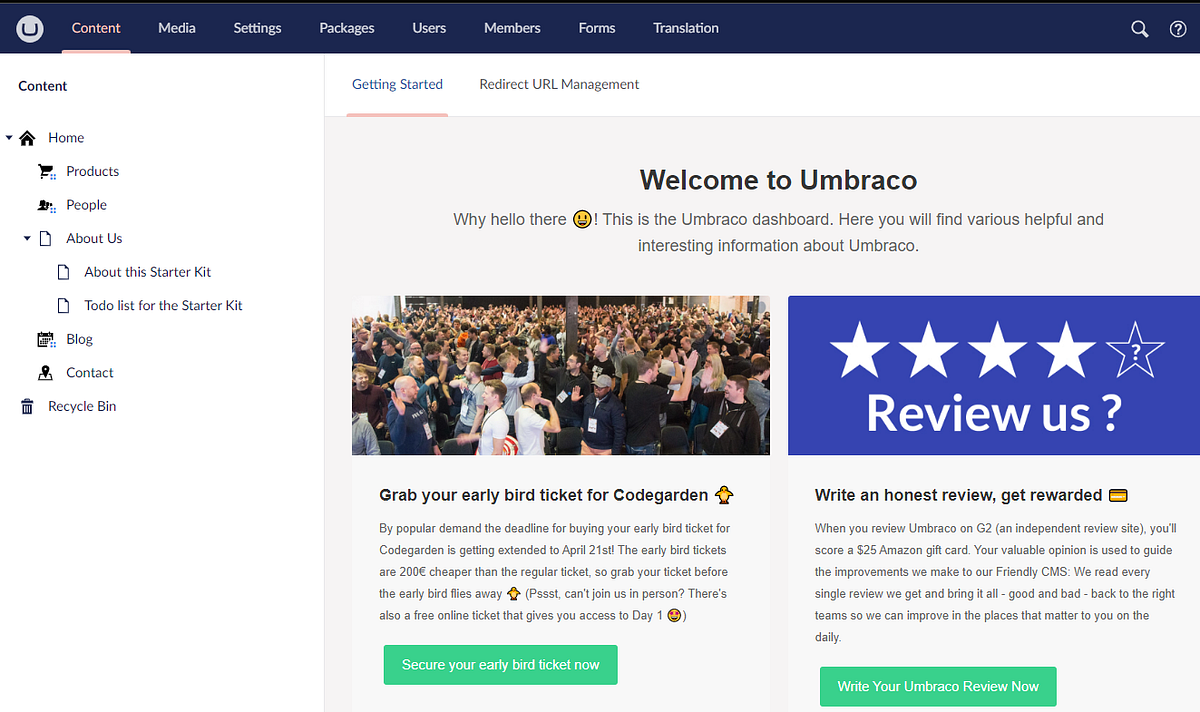
Task: Select People in the content tree
Action: pos(87,205)
